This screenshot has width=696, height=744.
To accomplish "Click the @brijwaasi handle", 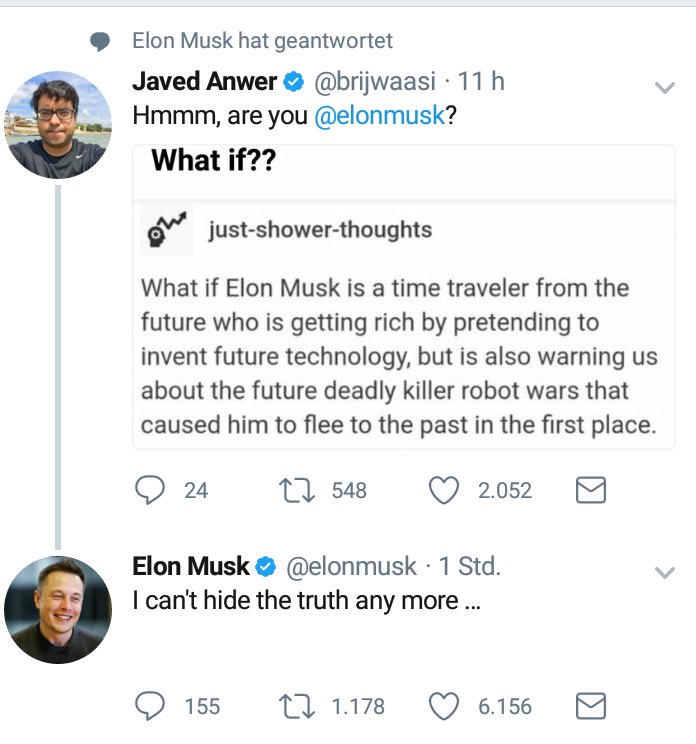I will pyautogui.click(x=375, y=82).
